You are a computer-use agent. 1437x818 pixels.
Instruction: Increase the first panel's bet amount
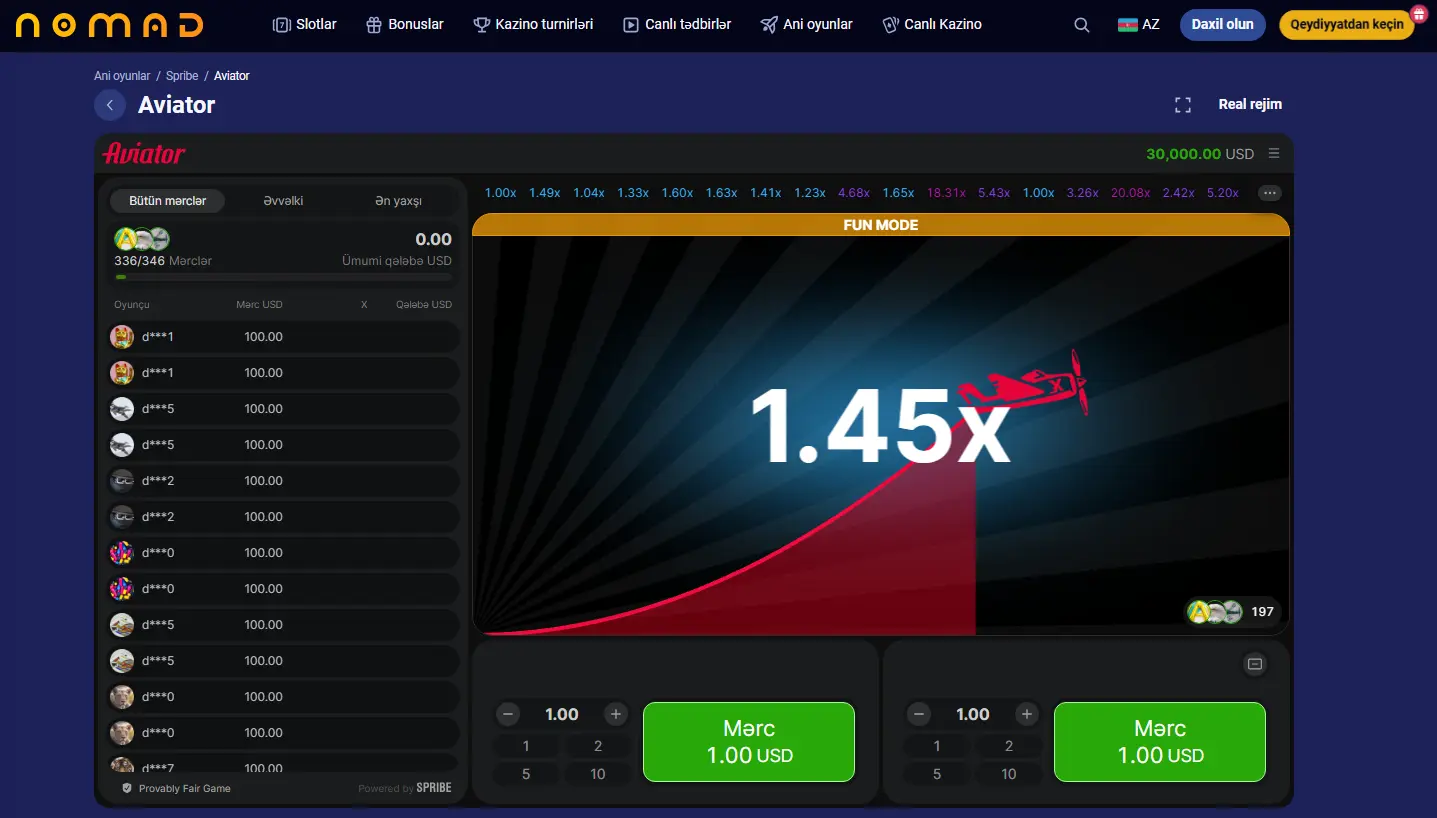616,714
